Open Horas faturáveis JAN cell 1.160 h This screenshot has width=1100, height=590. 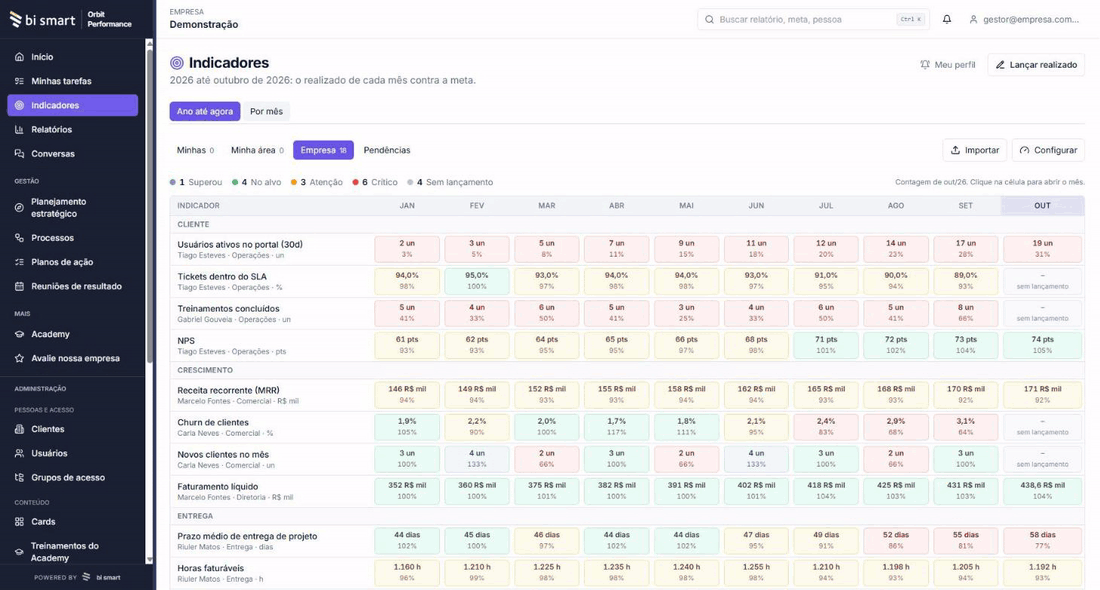tap(407, 573)
